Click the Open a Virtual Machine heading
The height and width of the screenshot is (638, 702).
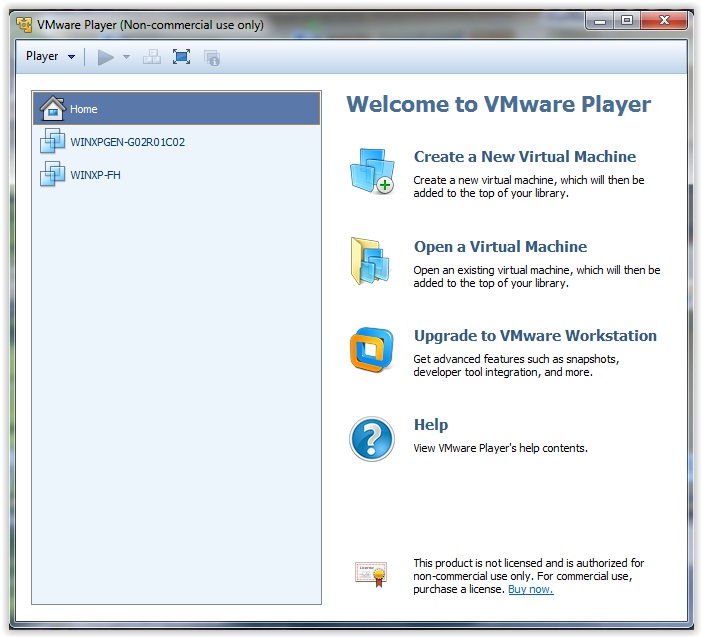tap(500, 247)
